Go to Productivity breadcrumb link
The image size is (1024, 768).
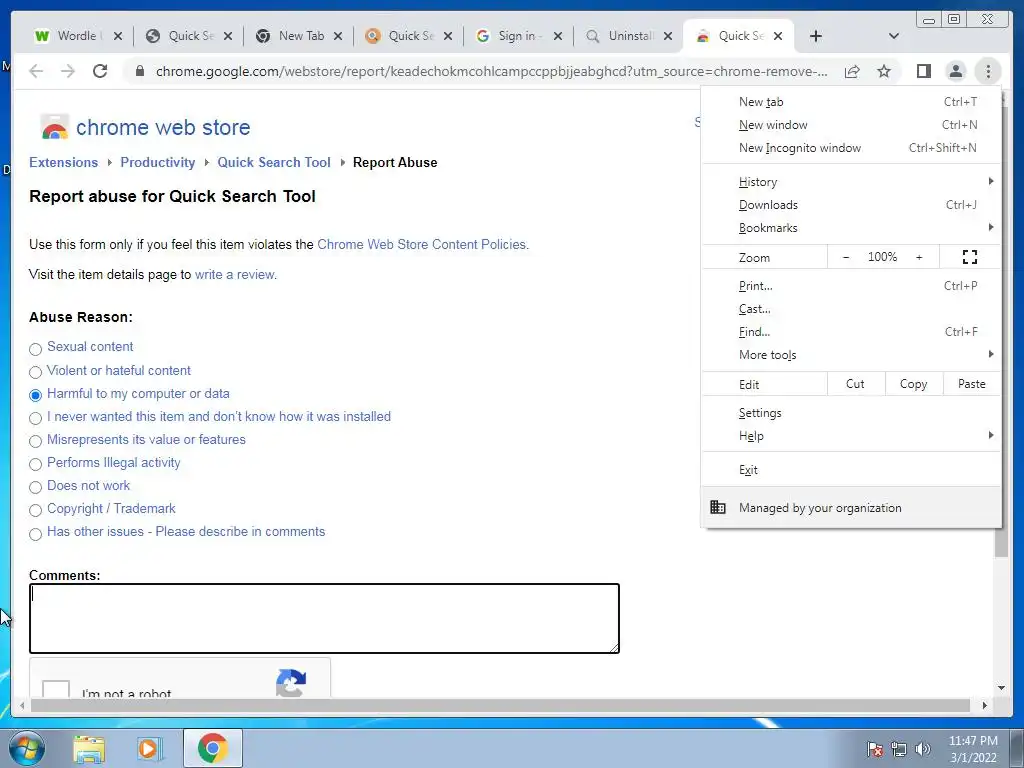pos(157,163)
